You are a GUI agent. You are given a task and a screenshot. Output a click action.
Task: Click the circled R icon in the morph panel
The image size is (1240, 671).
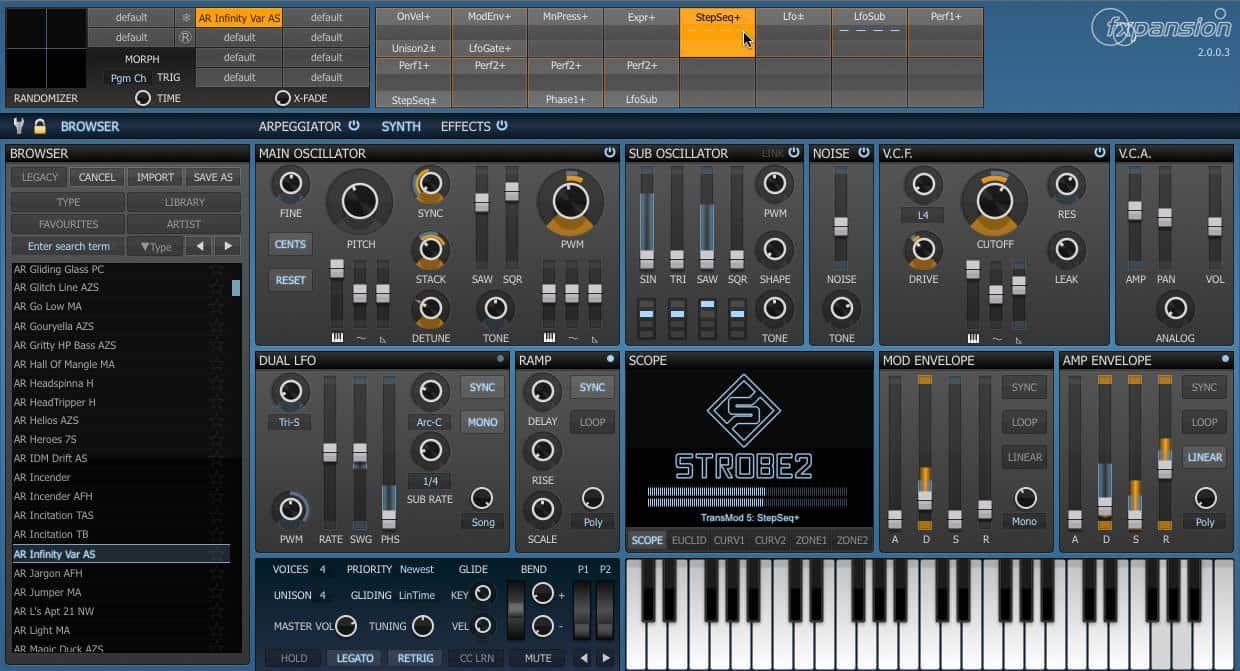pyautogui.click(x=185, y=38)
